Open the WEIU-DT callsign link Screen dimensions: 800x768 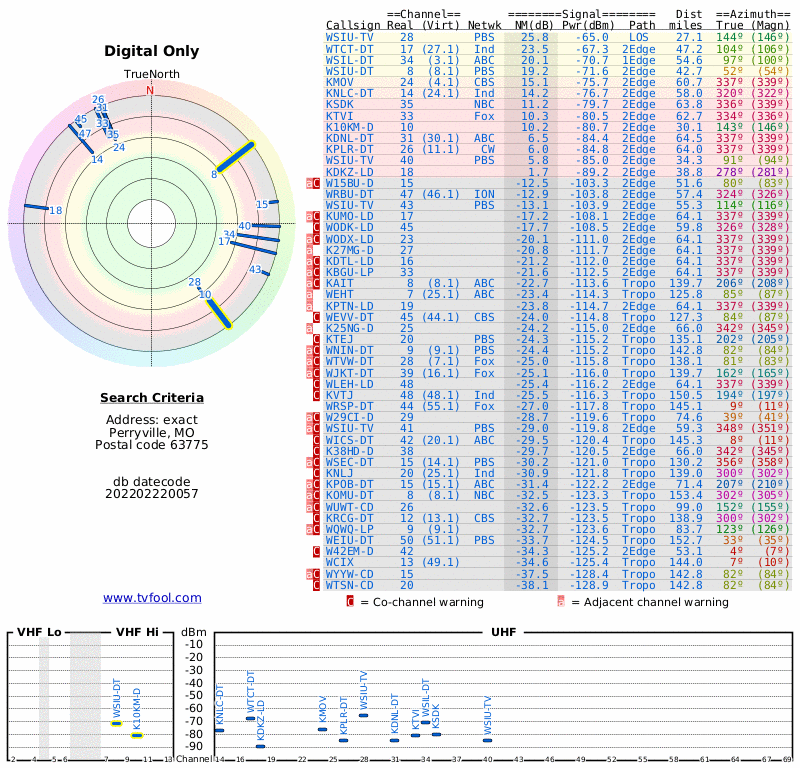point(349,540)
